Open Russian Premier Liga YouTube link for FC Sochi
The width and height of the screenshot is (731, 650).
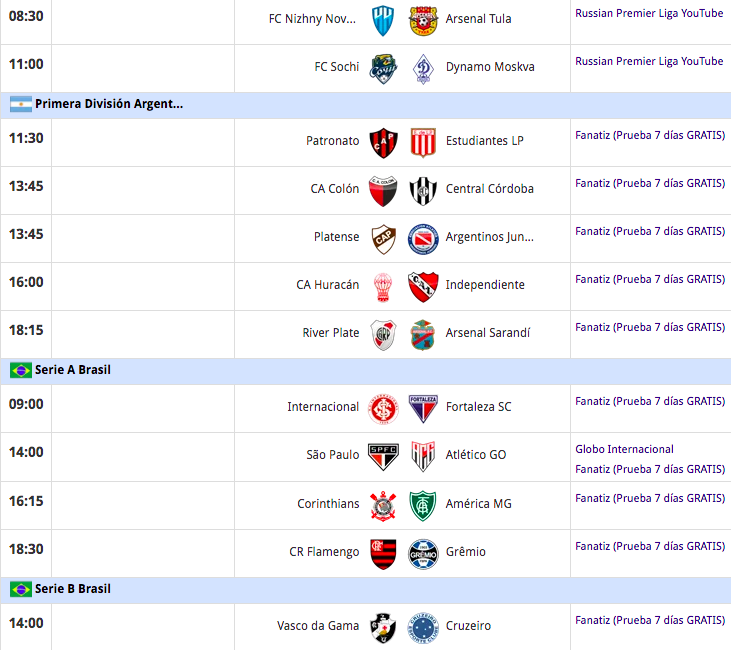649,61
